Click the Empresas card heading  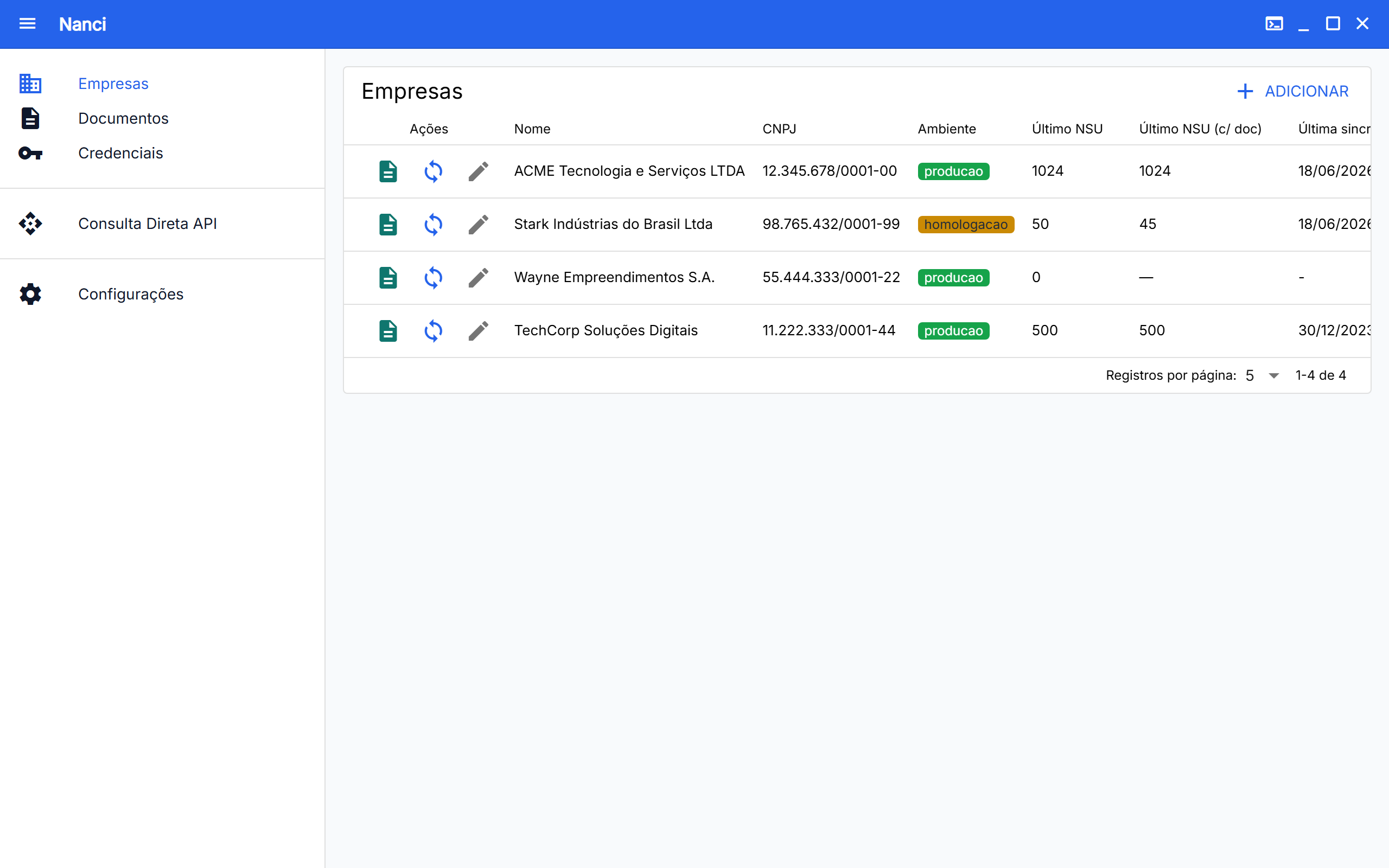click(412, 91)
